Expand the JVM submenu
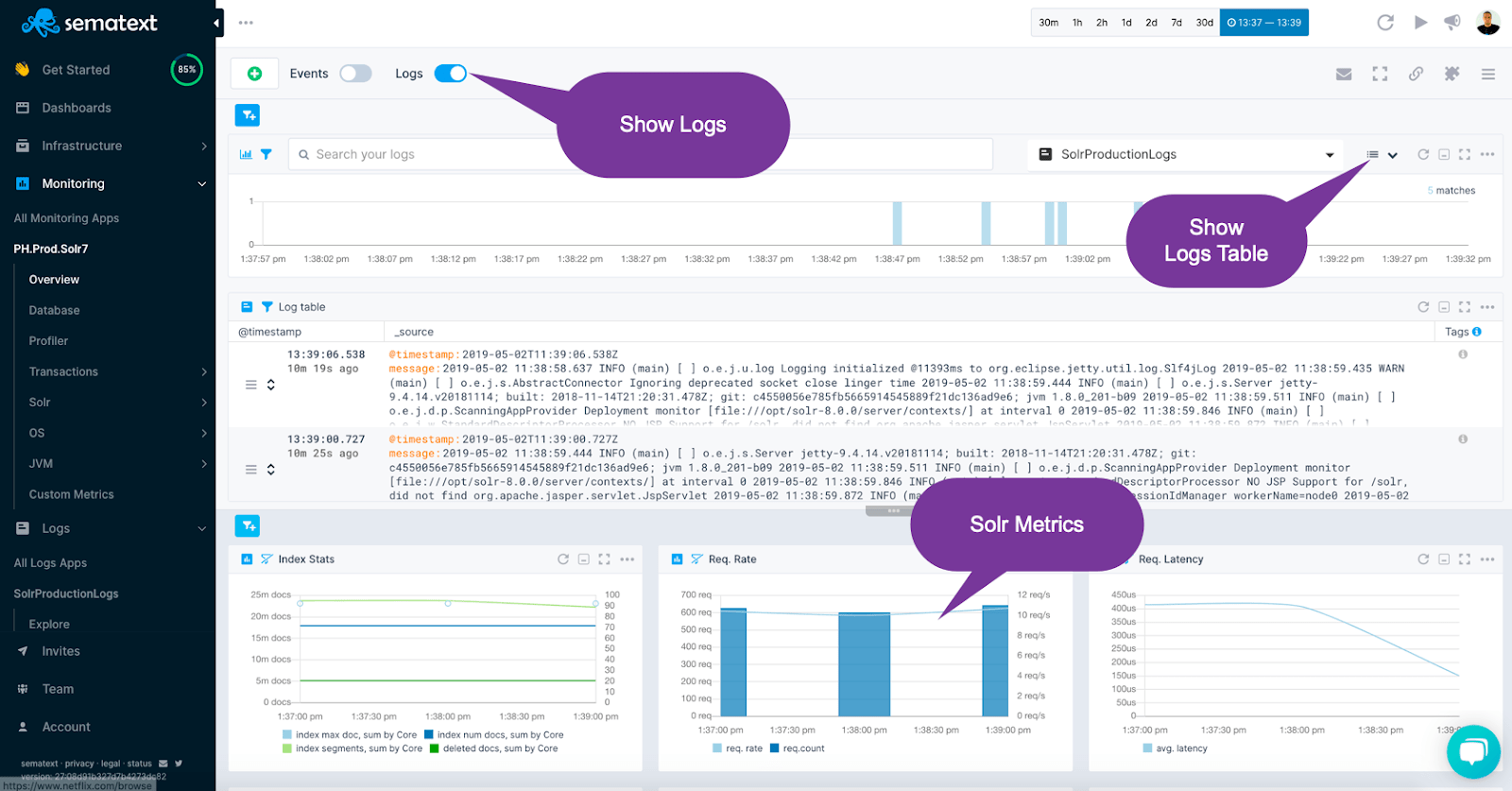The height and width of the screenshot is (791, 1512). 203,464
